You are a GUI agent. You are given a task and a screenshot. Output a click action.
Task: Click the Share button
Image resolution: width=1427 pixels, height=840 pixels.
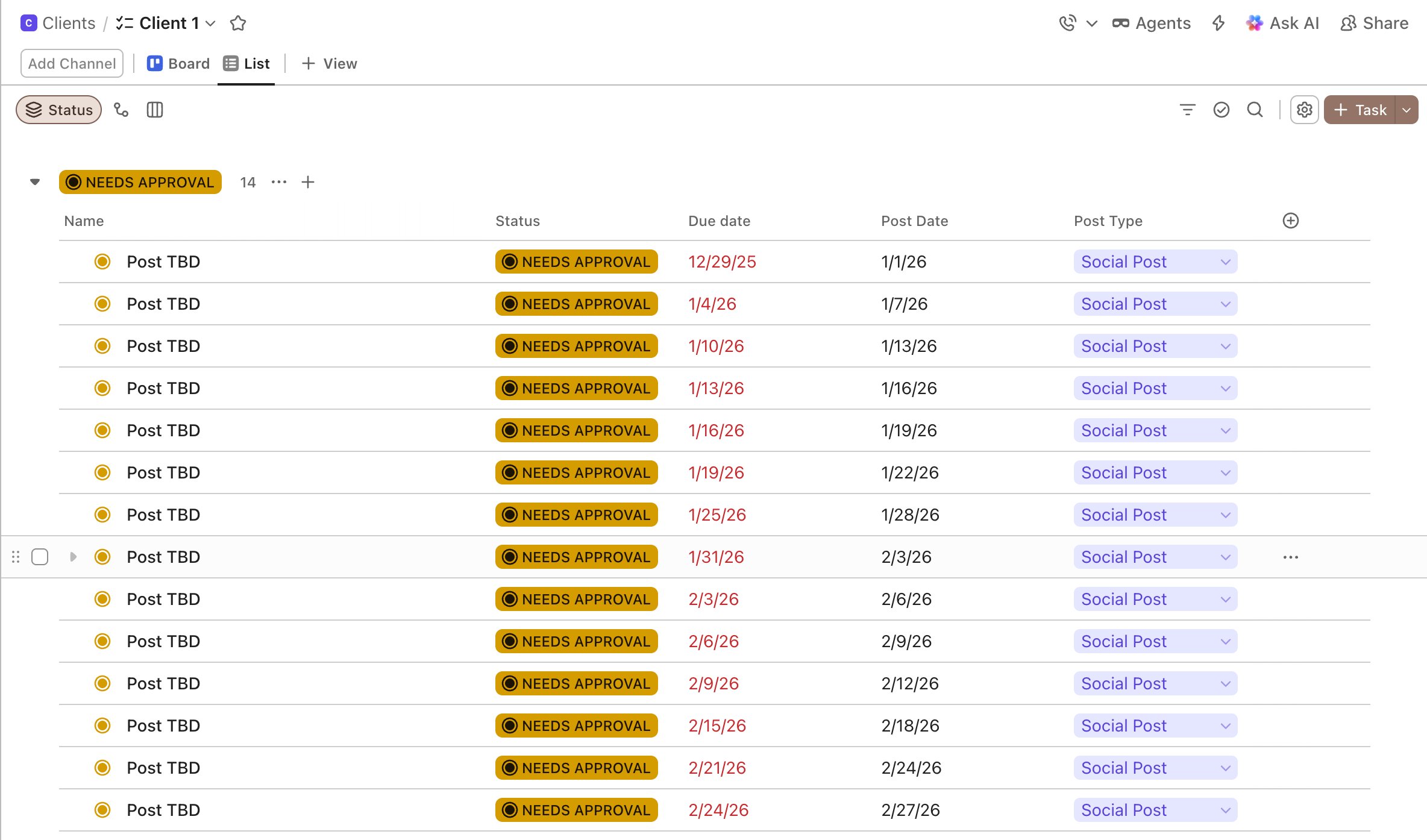pyautogui.click(x=1374, y=23)
